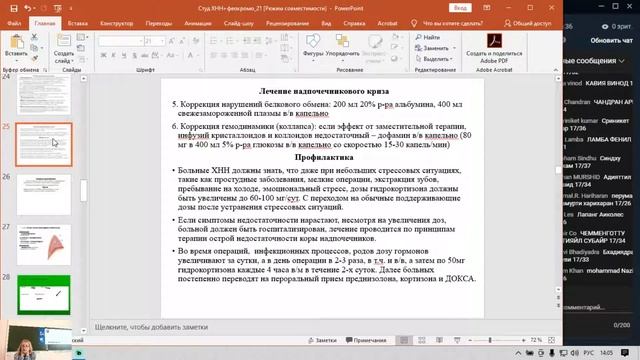This screenshot has width=640, height=360.
Task: Toggle Strikethrough (abc) formatting
Action: 144,55
